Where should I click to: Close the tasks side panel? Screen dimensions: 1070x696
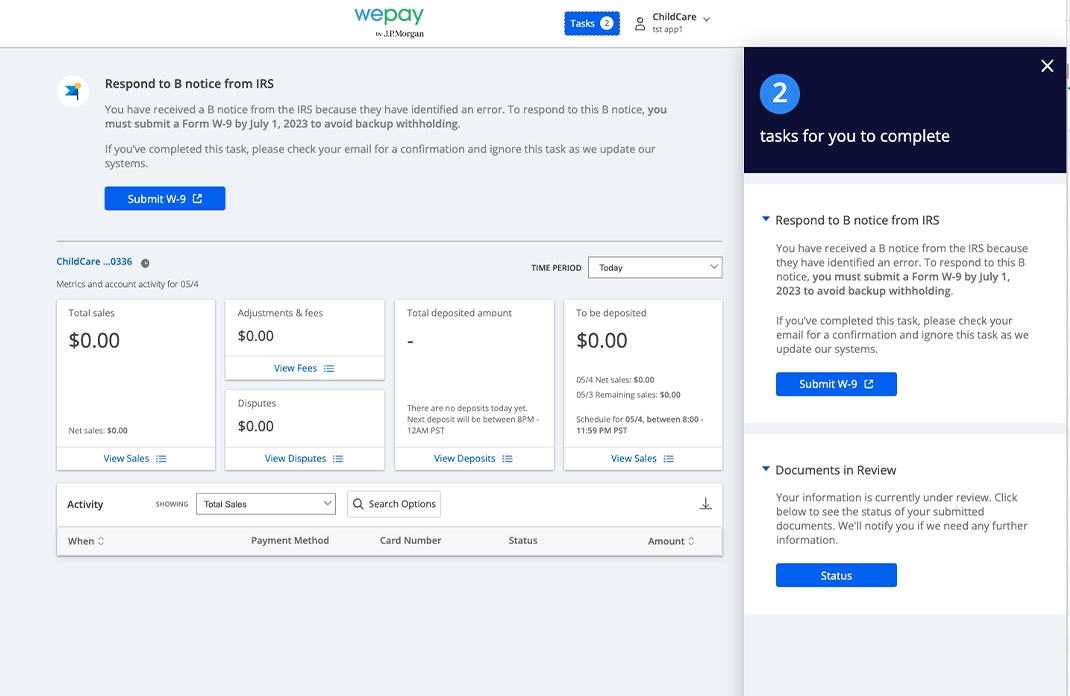pyautogui.click(x=1047, y=66)
